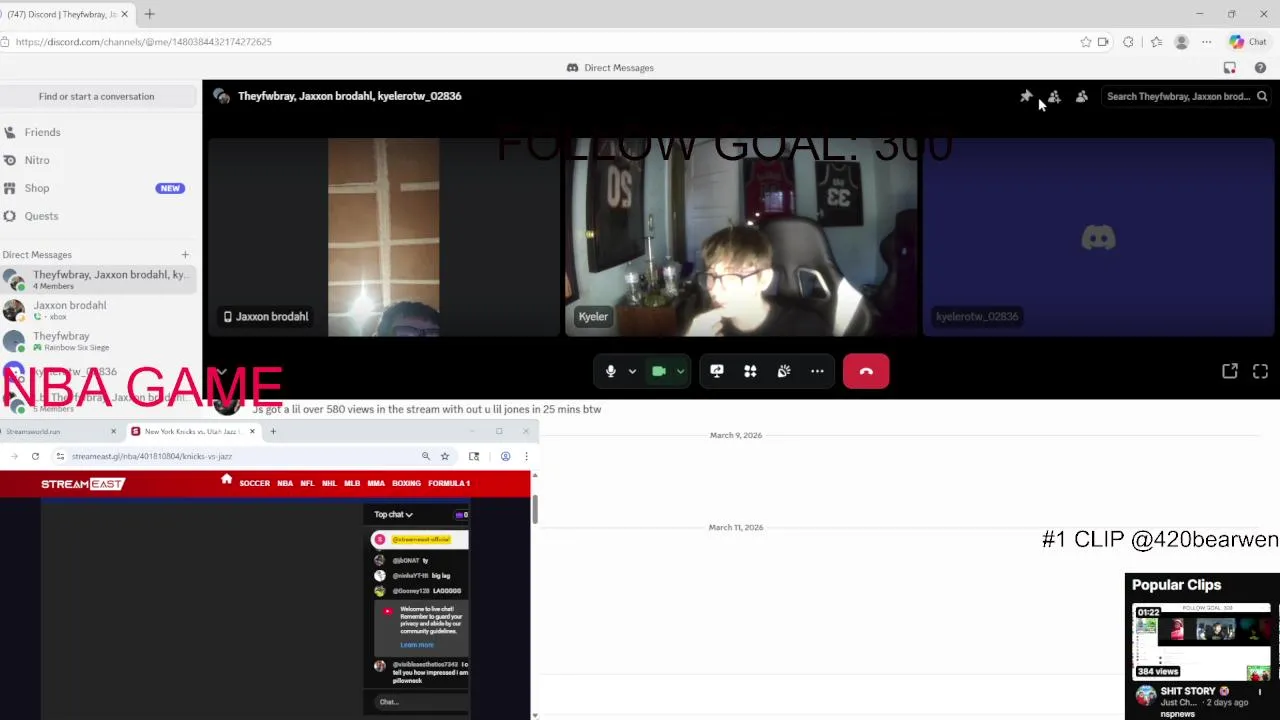Click Jaxxon brodahl video tile
This screenshot has height=720, width=1280.
[x=383, y=237]
